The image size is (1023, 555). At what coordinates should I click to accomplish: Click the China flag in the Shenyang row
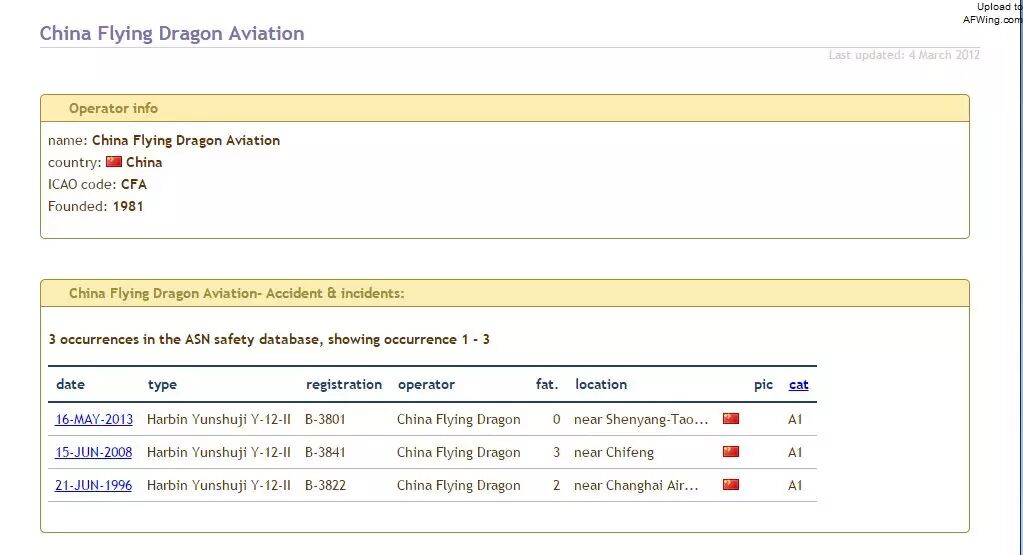731,419
